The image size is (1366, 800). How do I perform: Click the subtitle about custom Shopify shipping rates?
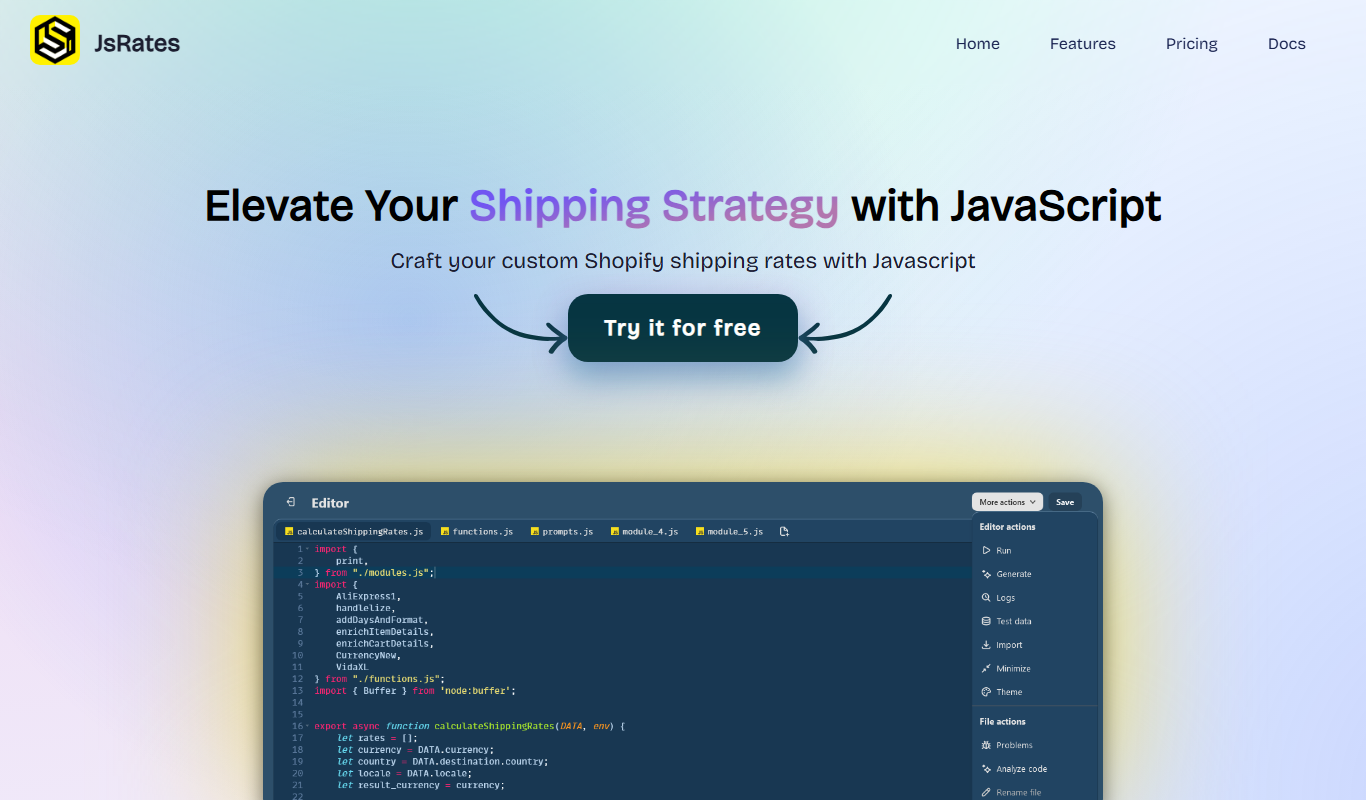pos(683,261)
